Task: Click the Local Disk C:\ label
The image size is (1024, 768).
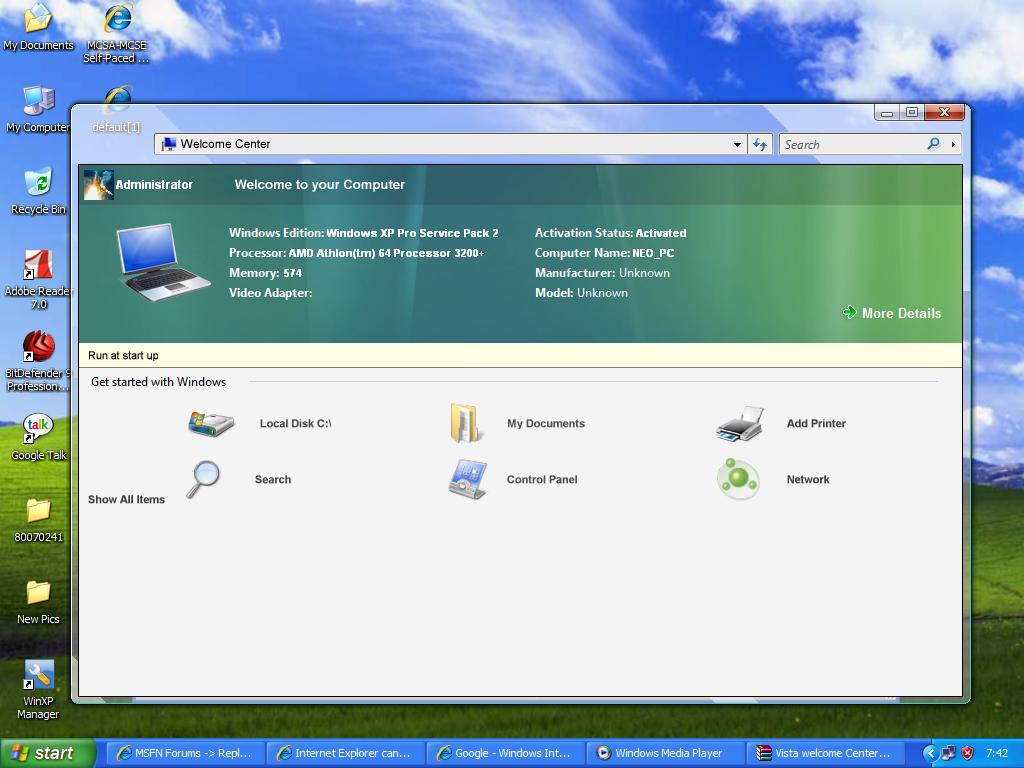Action: (295, 423)
